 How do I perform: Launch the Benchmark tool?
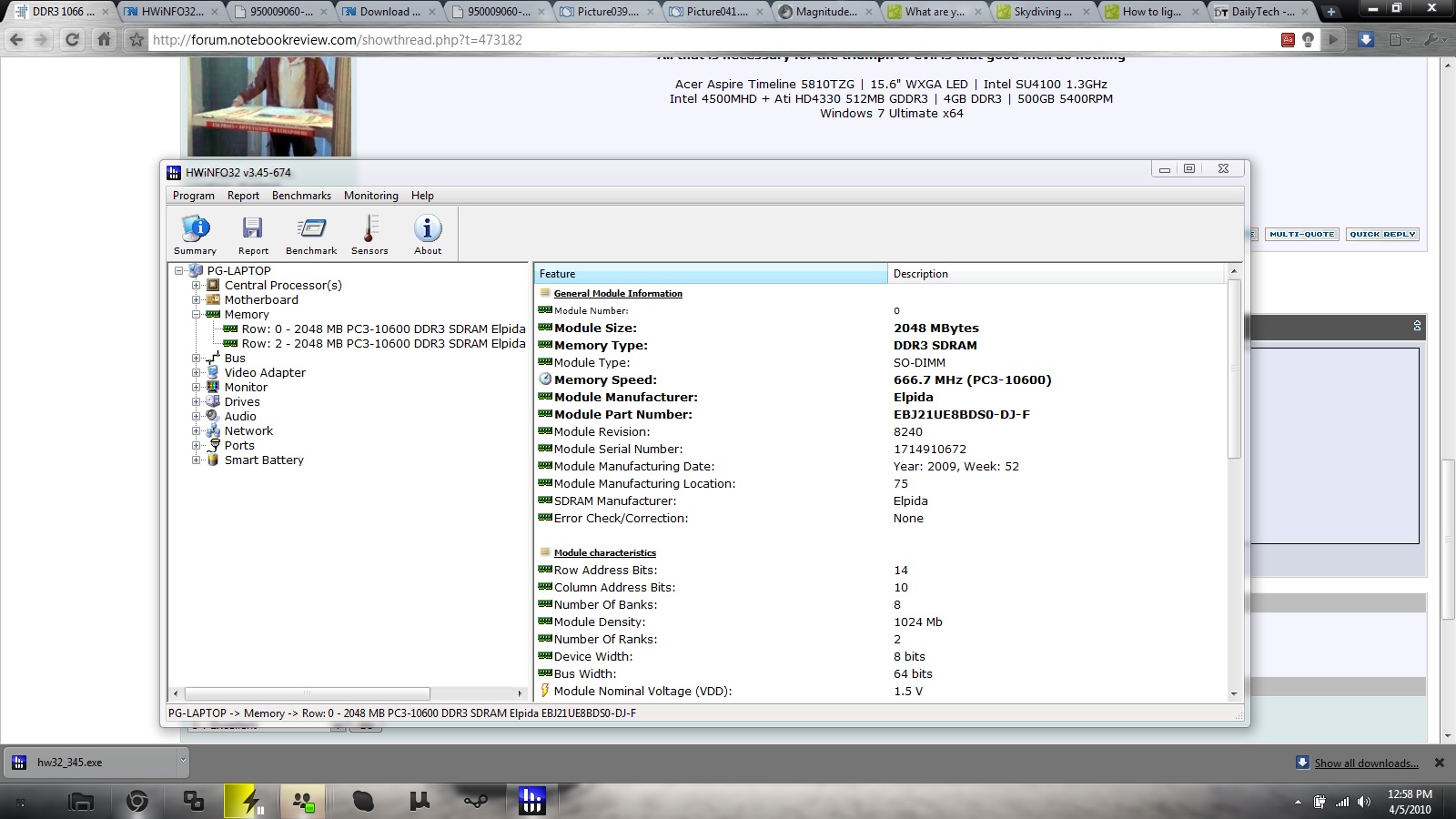[311, 235]
